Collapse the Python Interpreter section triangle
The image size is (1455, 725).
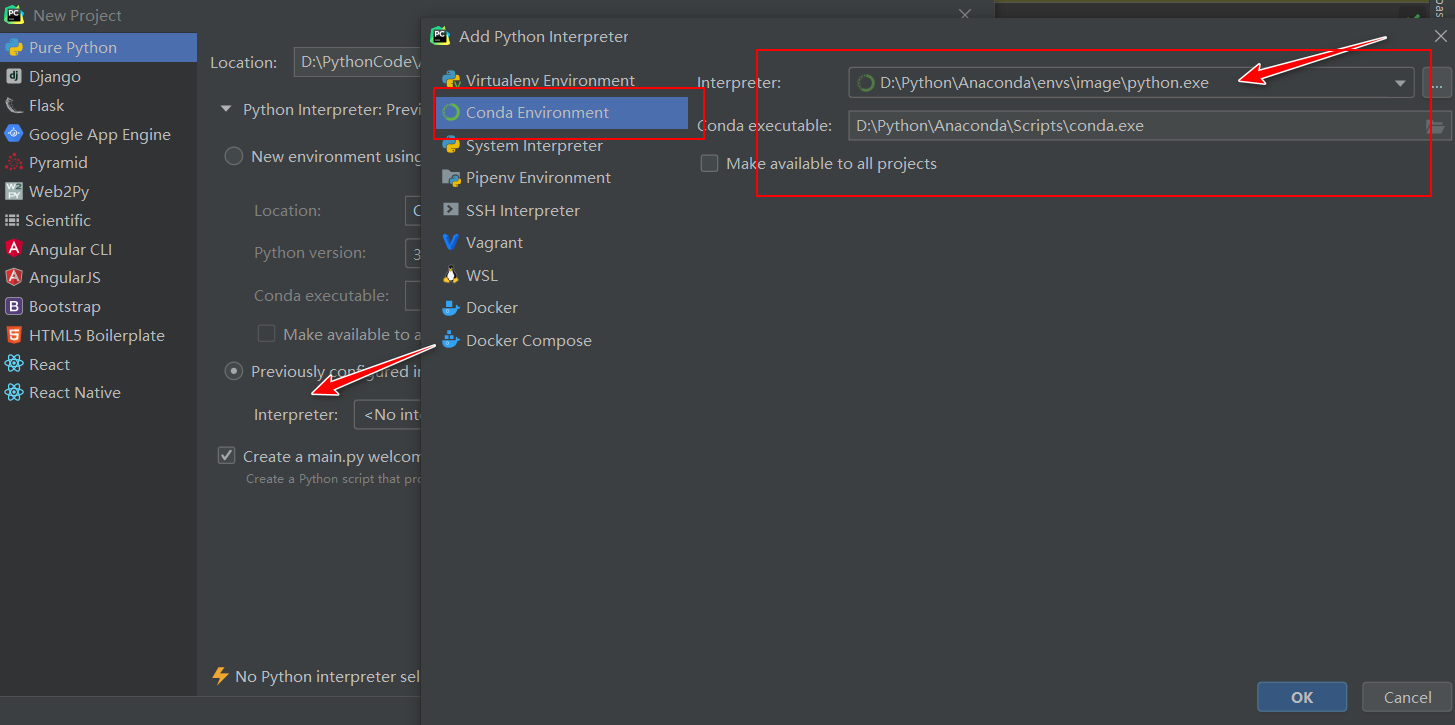[x=226, y=109]
